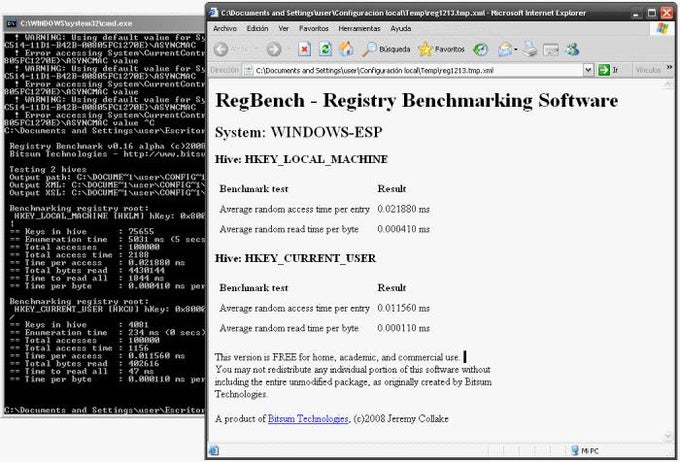
Task: Refresh the page with green arrows icon
Action: tap(325, 49)
